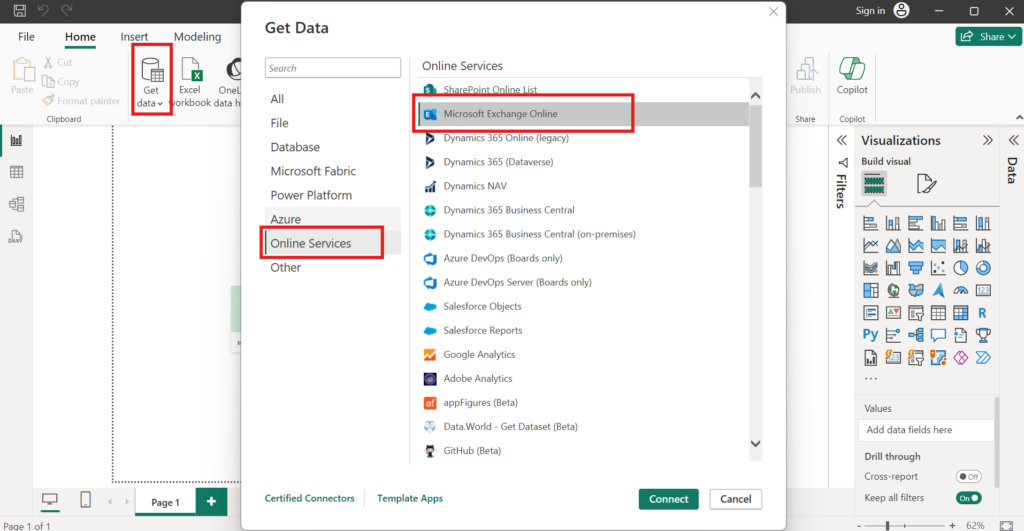Click the Get Data search field
Image resolution: width=1024 pixels, height=531 pixels.
point(332,68)
